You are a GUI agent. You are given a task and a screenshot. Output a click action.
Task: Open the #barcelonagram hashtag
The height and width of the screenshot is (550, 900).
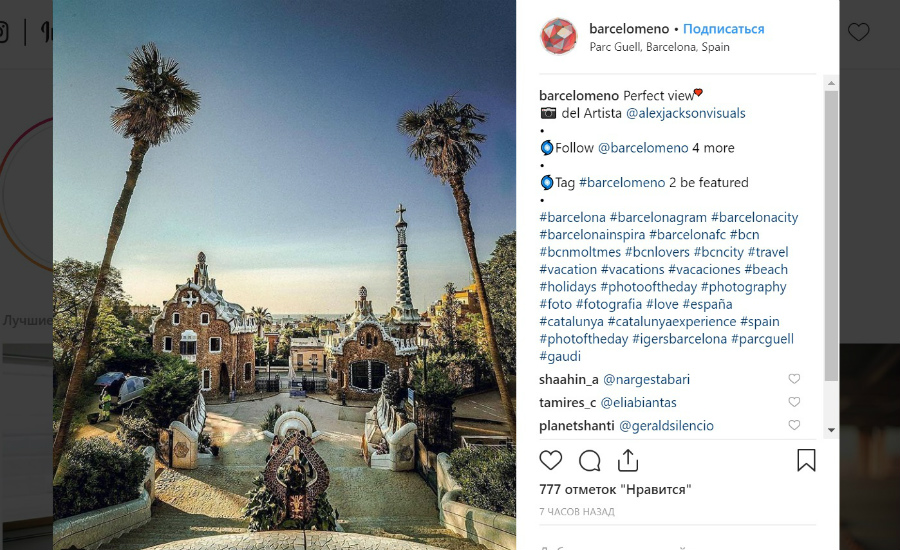pos(658,218)
